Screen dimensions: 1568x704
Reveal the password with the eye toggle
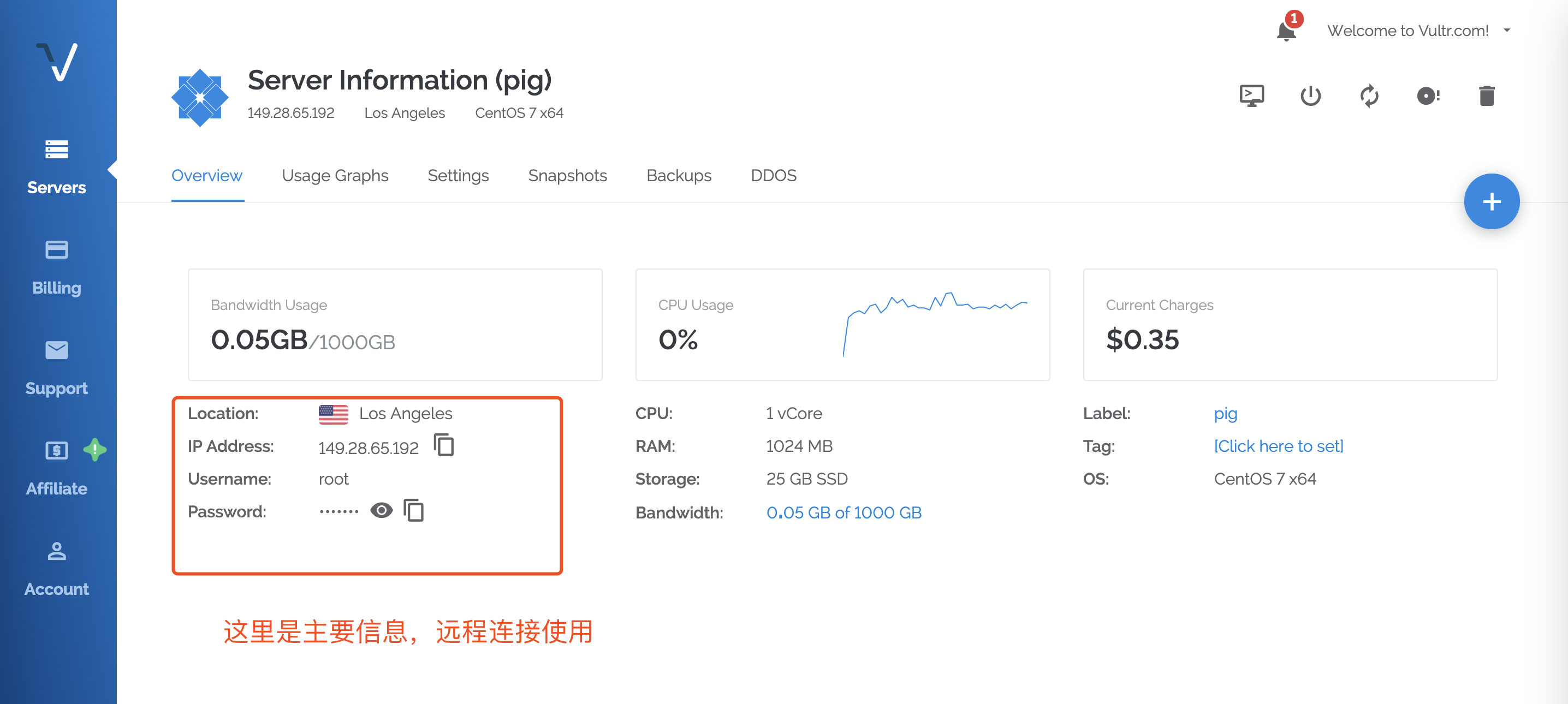(x=381, y=510)
